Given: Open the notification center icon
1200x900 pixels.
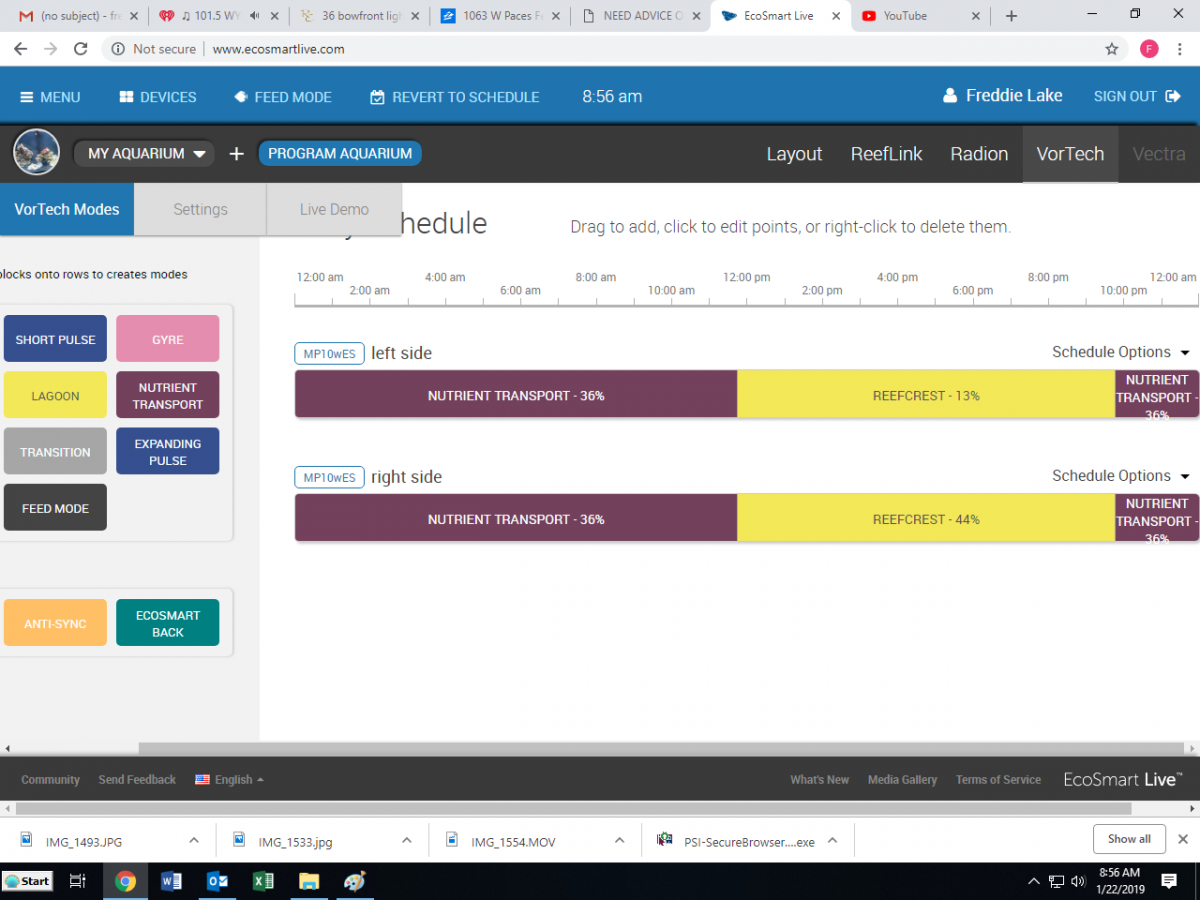Looking at the screenshot, I should (x=1169, y=881).
